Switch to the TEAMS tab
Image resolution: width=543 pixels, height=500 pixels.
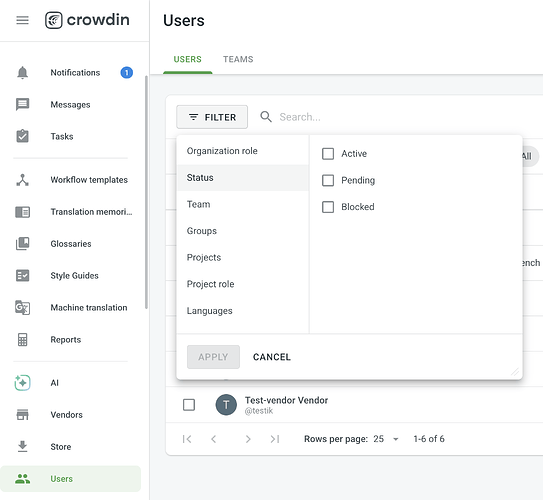pos(238,59)
